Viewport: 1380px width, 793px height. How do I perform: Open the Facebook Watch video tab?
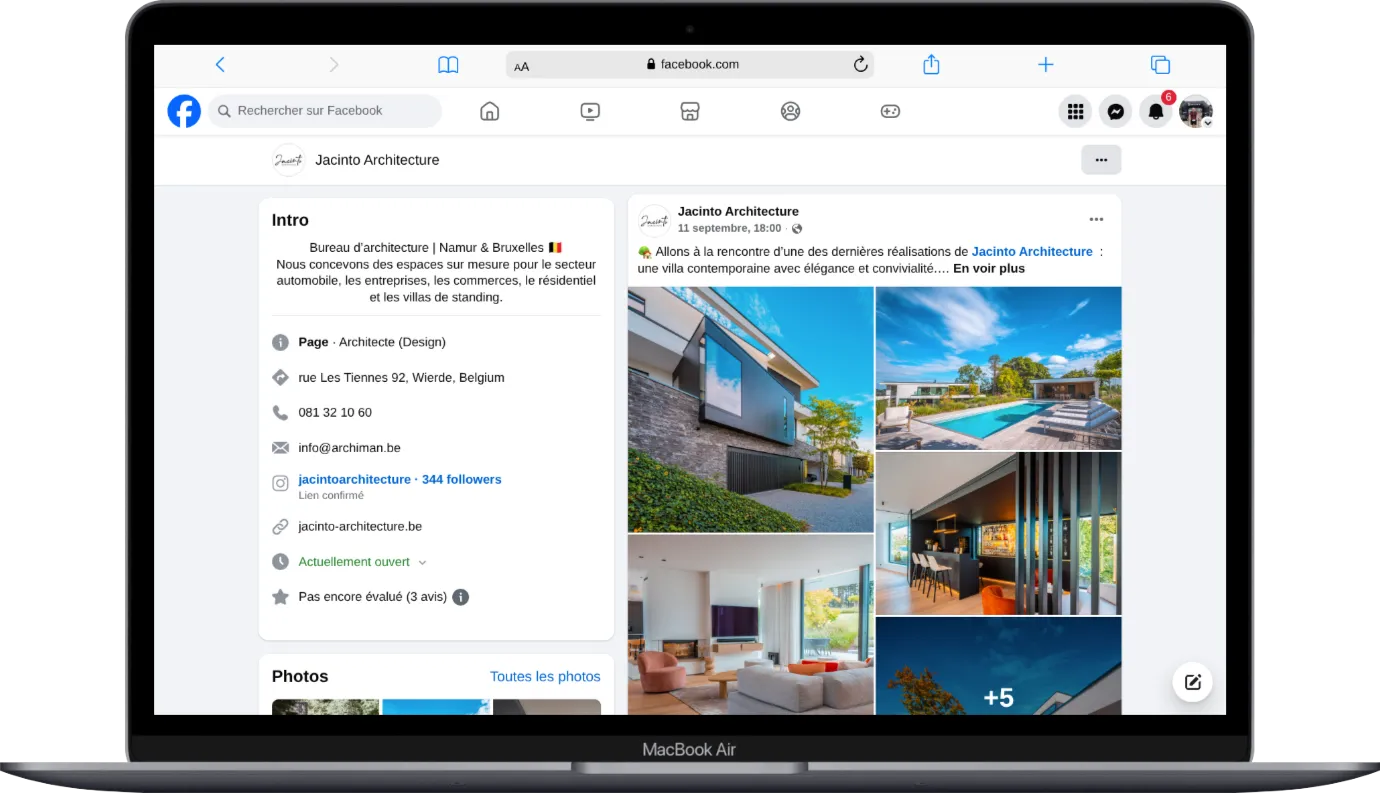click(590, 111)
